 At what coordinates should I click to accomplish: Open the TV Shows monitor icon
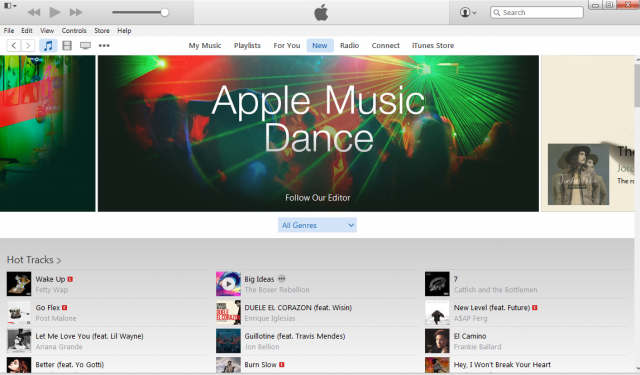[x=85, y=45]
